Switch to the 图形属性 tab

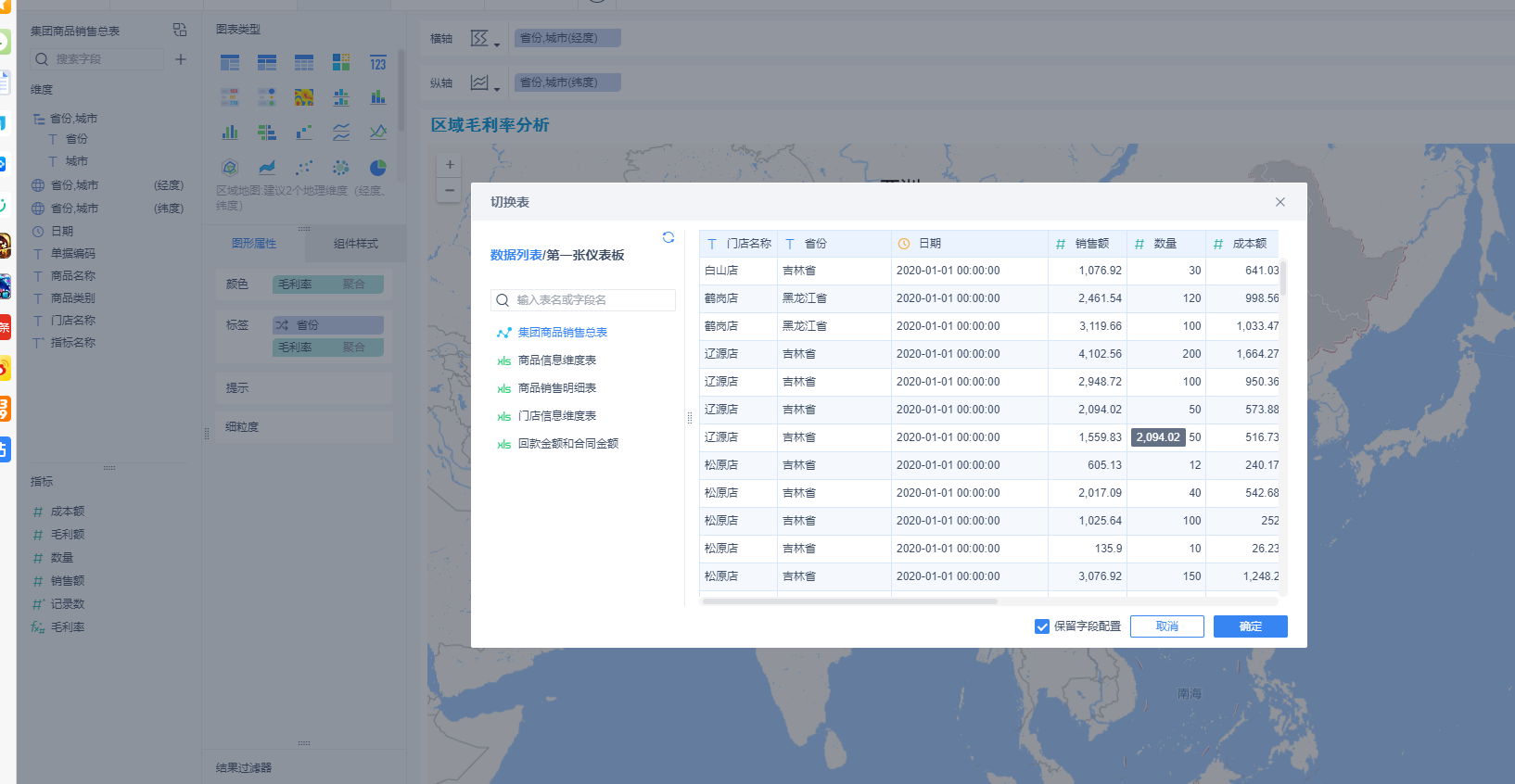tap(254, 244)
